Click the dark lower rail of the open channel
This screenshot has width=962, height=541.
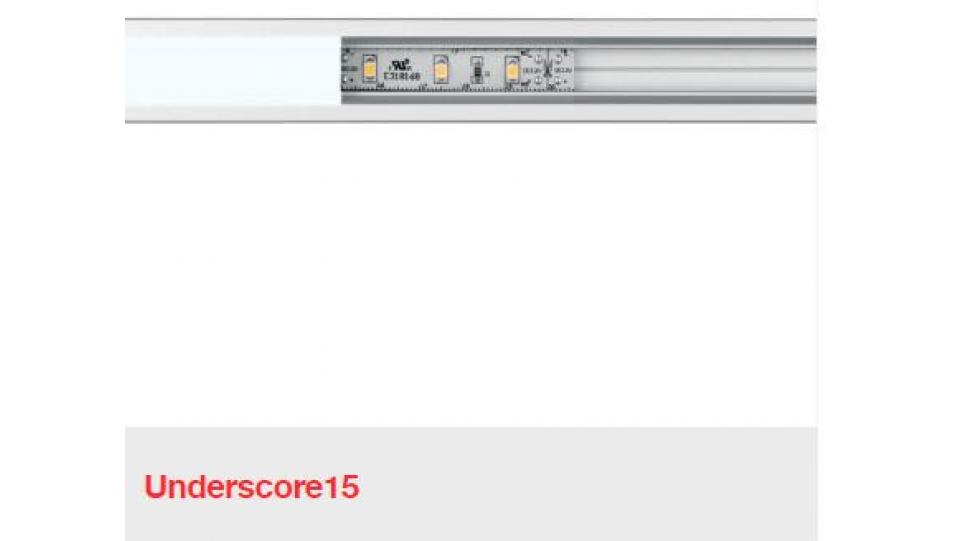tap(579, 99)
